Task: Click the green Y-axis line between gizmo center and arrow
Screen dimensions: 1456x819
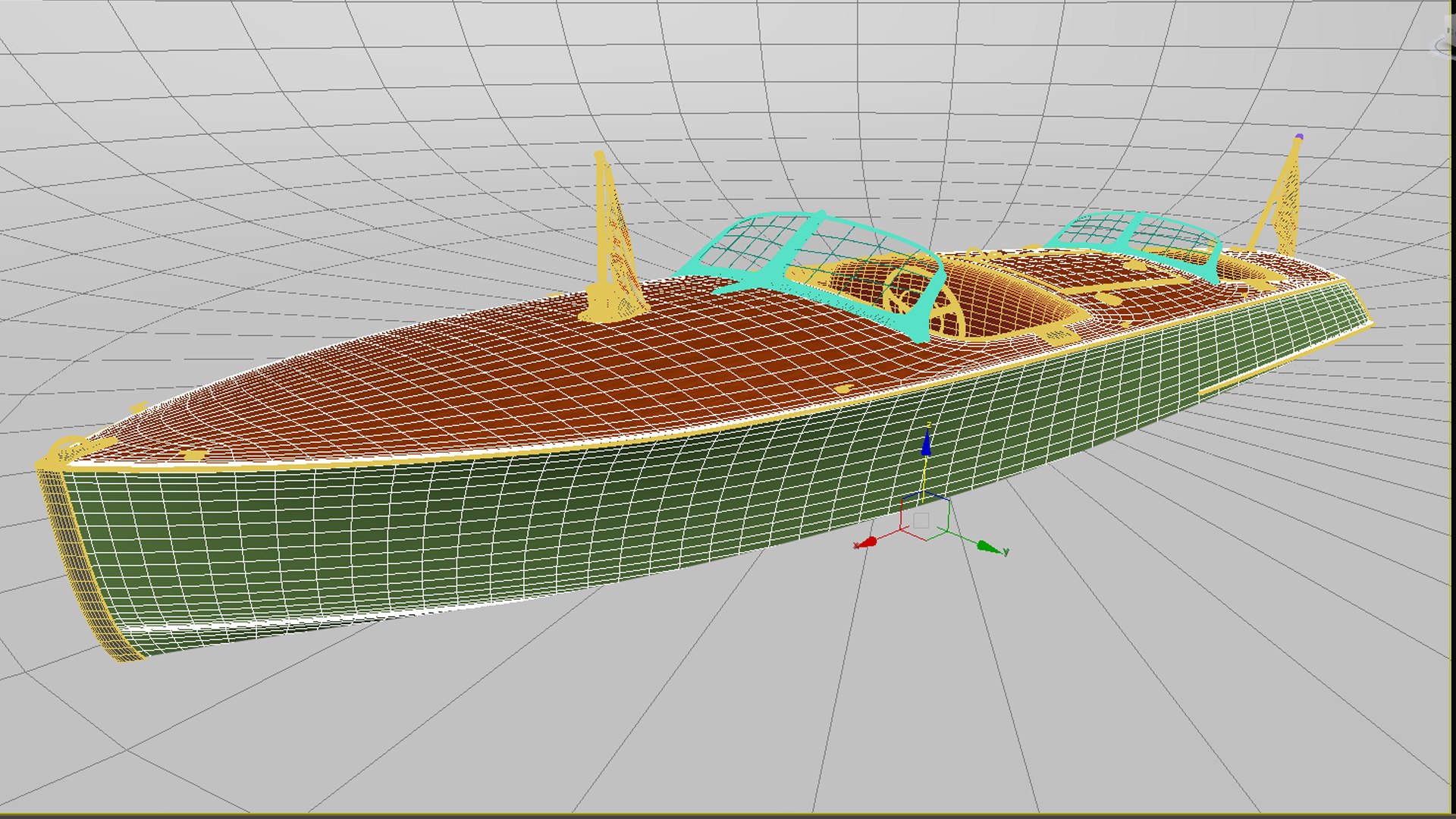Action: pos(961,535)
